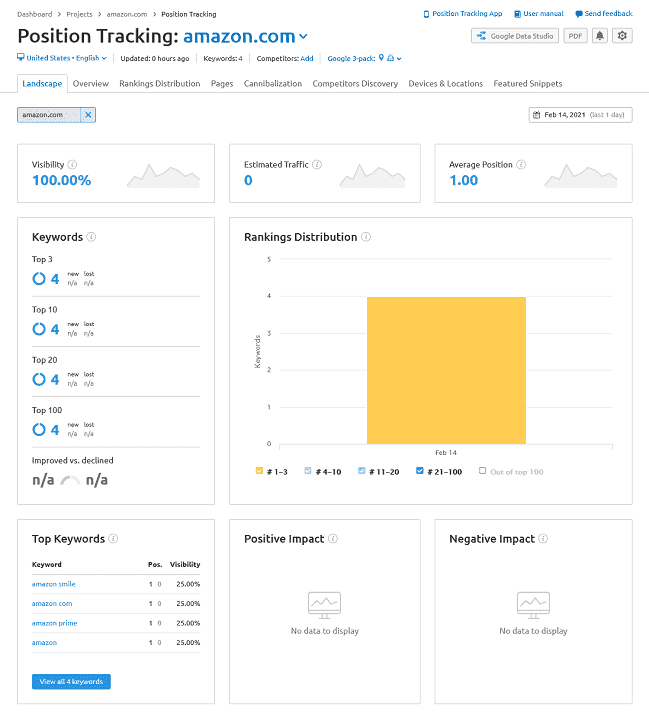Toggle the #21-100 legend checkbox
Viewport: 649px width, 716px height.
[419, 471]
